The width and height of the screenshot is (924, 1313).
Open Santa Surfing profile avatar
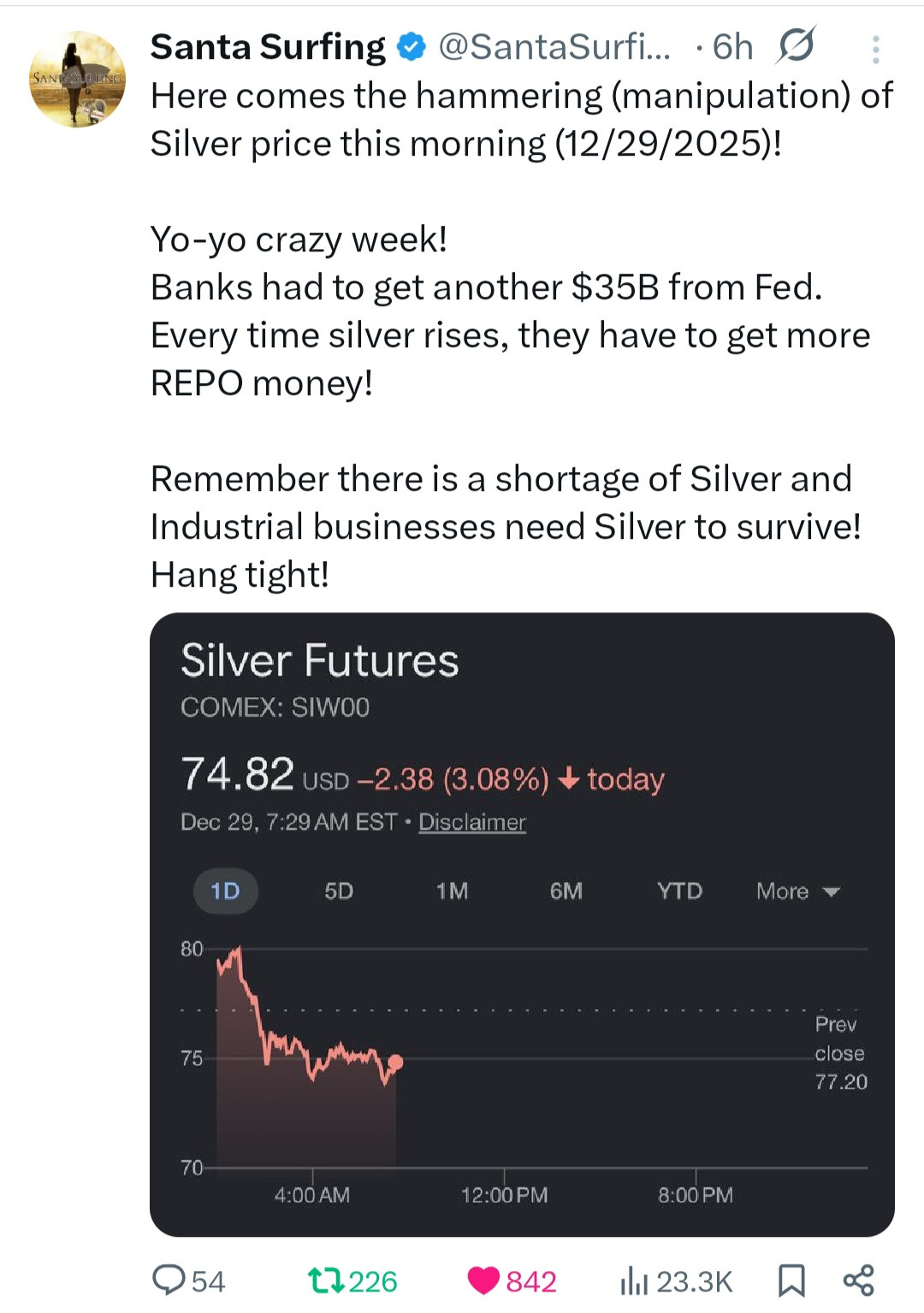(77, 80)
